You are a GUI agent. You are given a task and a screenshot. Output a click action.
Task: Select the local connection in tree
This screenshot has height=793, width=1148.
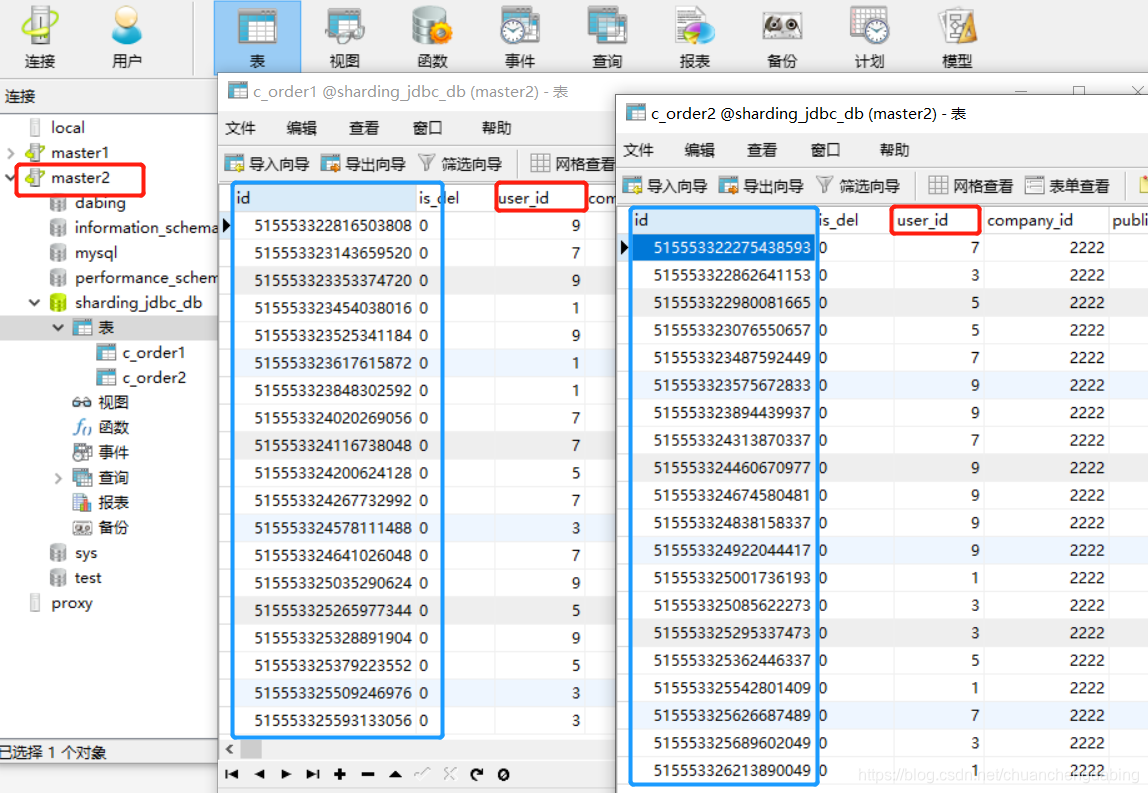pyautogui.click(x=67, y=127)
